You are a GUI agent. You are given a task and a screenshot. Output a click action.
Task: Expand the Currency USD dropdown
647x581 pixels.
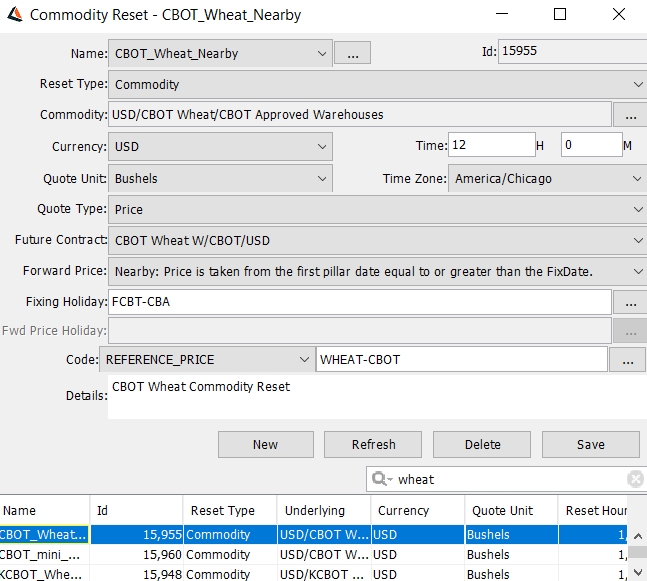(x=220, y=146)
